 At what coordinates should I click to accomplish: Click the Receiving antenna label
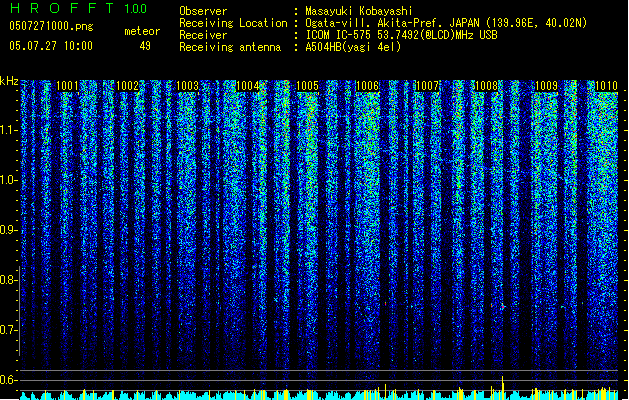tap(230, 47)
